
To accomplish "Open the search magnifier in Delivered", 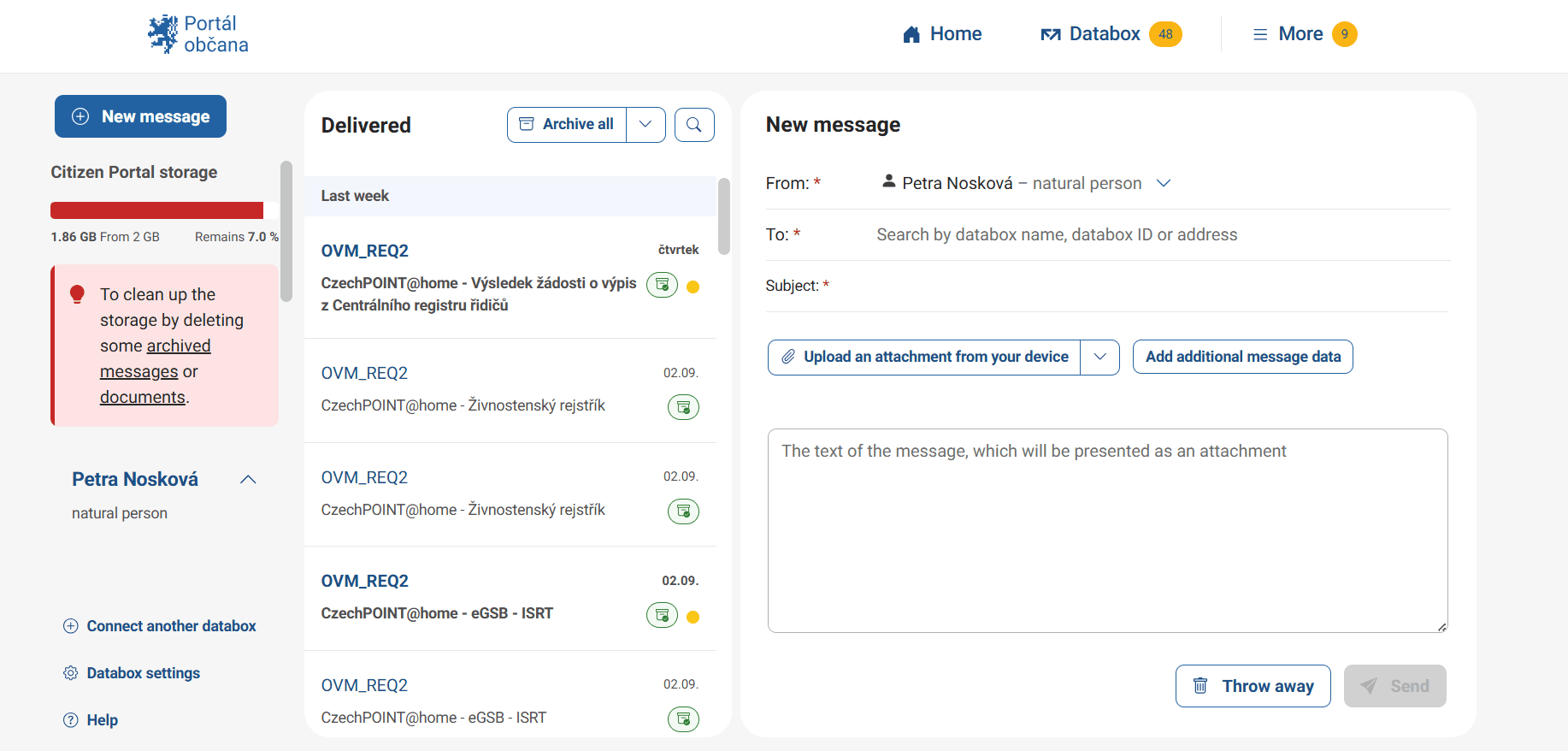I will point(694,125).
